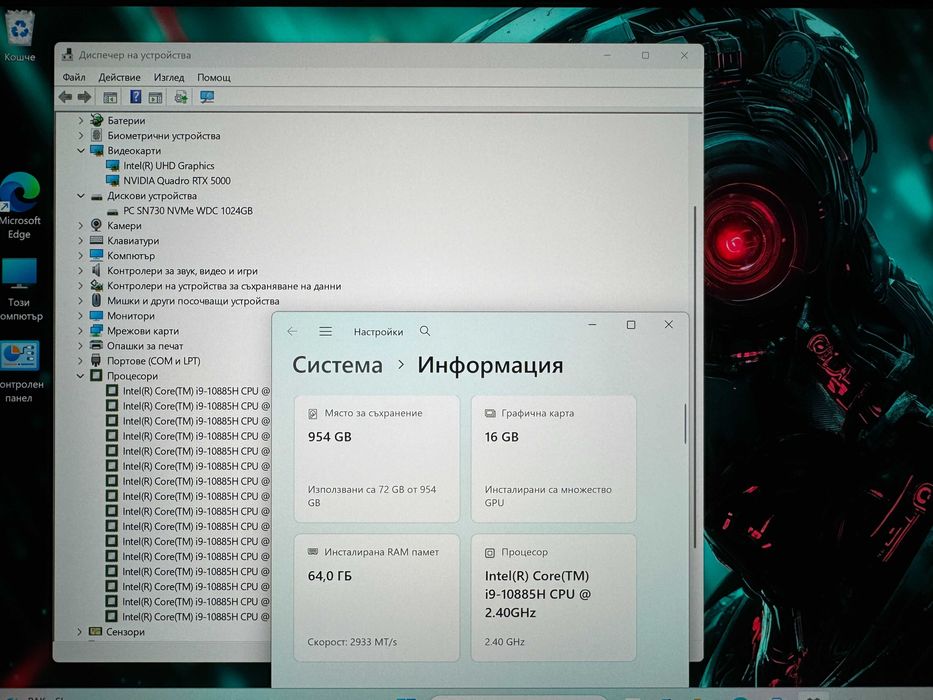The width and height of the screenshot is (933, 700).
Task: Expand the Компютър node
Action: [x=81, y=255]
